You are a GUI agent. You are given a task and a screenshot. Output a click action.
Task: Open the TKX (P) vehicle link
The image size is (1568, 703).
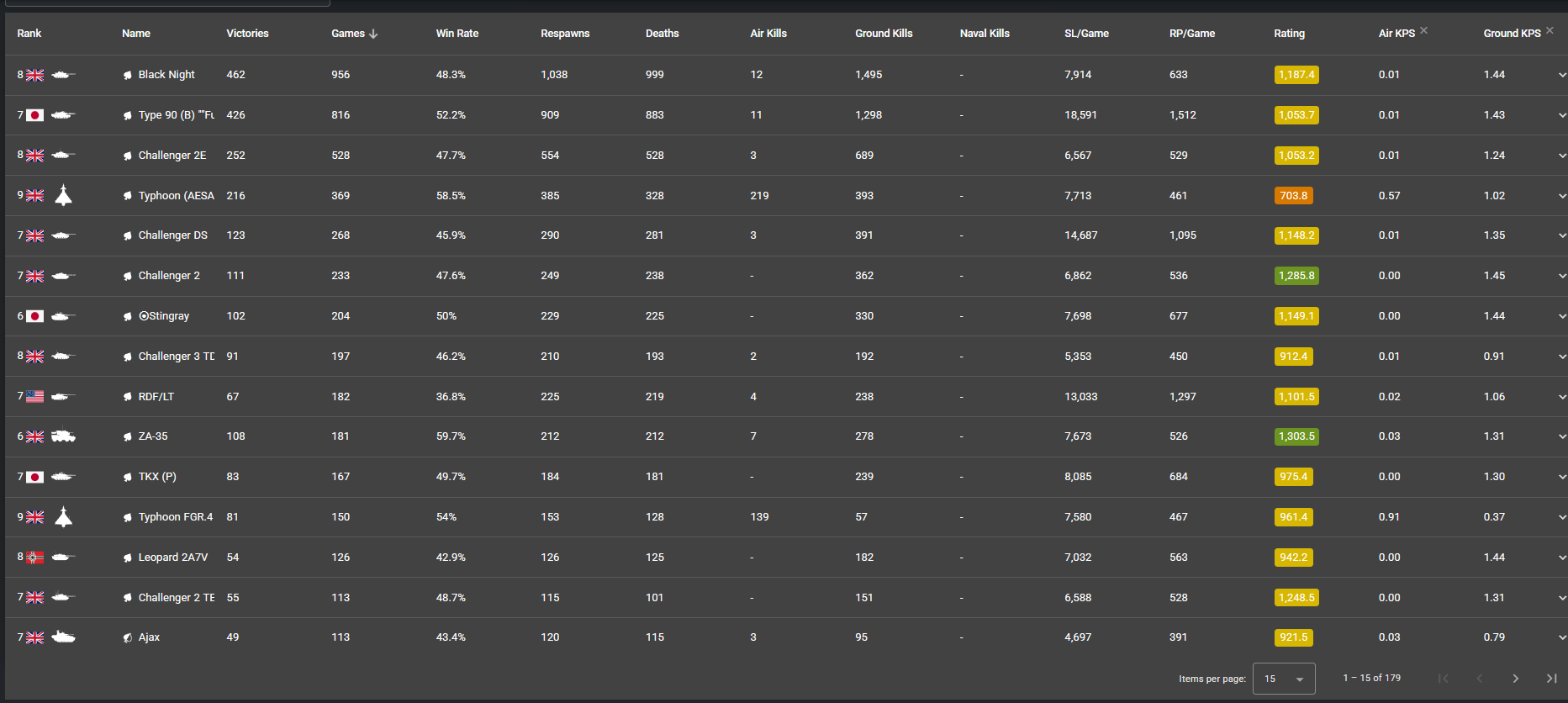click(157, 477)
